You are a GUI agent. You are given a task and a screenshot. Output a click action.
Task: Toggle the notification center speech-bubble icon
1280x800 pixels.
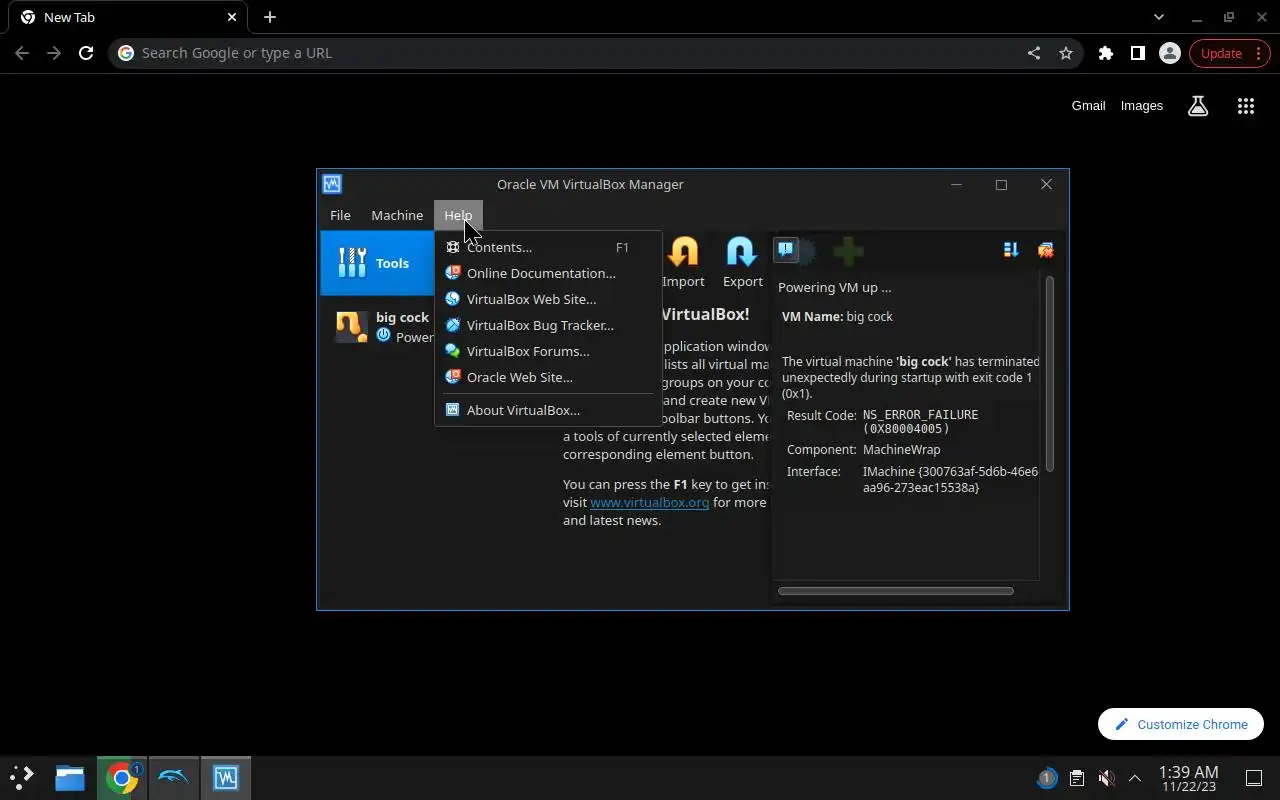tap(787, 250)
